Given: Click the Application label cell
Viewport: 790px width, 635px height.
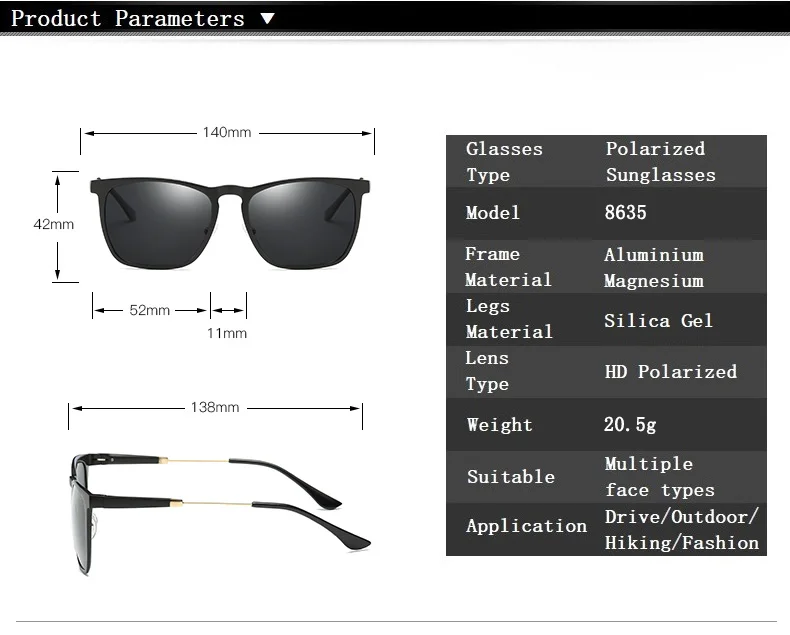Looking at the screenshot, I should point(526,526).
